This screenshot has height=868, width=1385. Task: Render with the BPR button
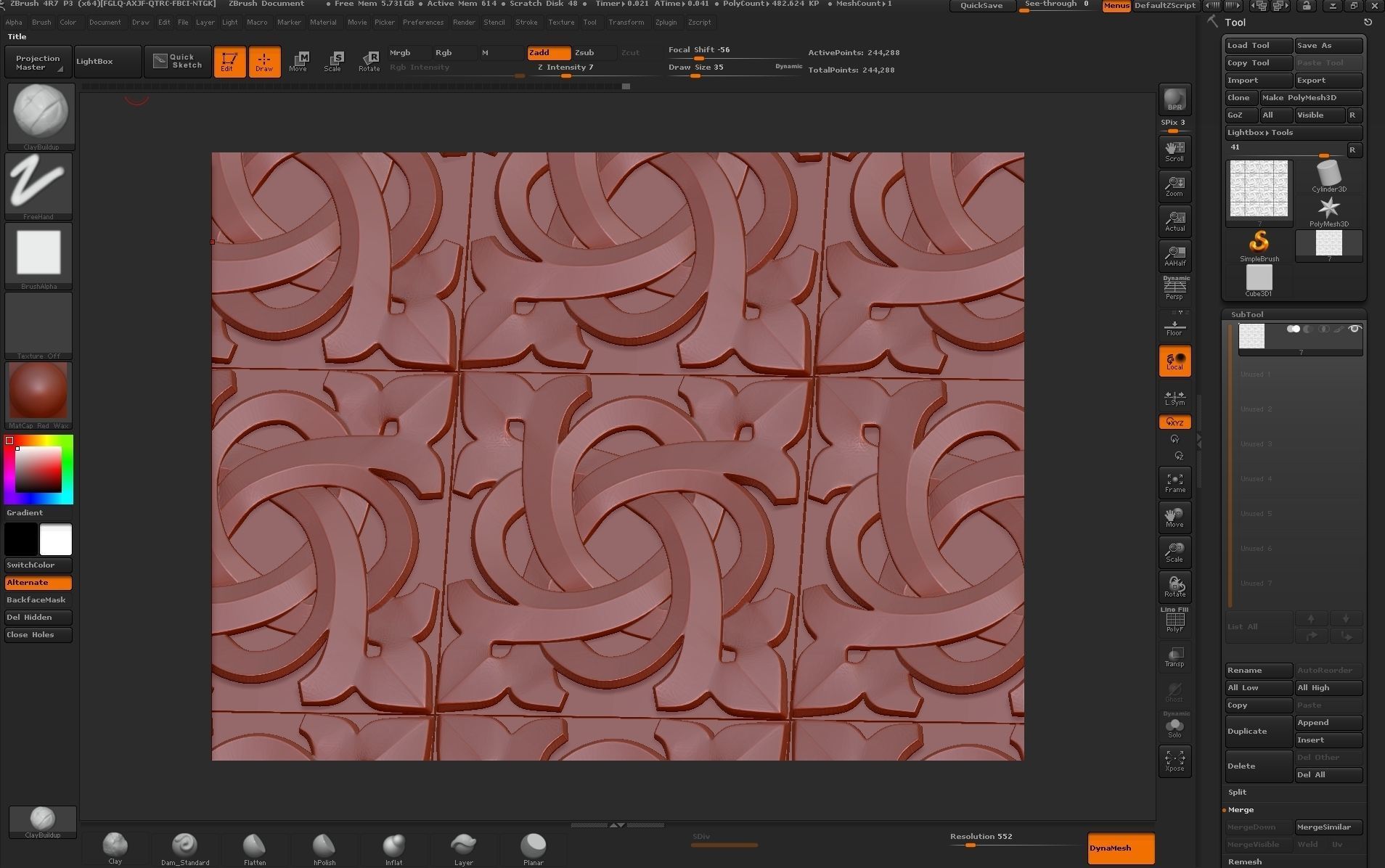click(1174, 99)
